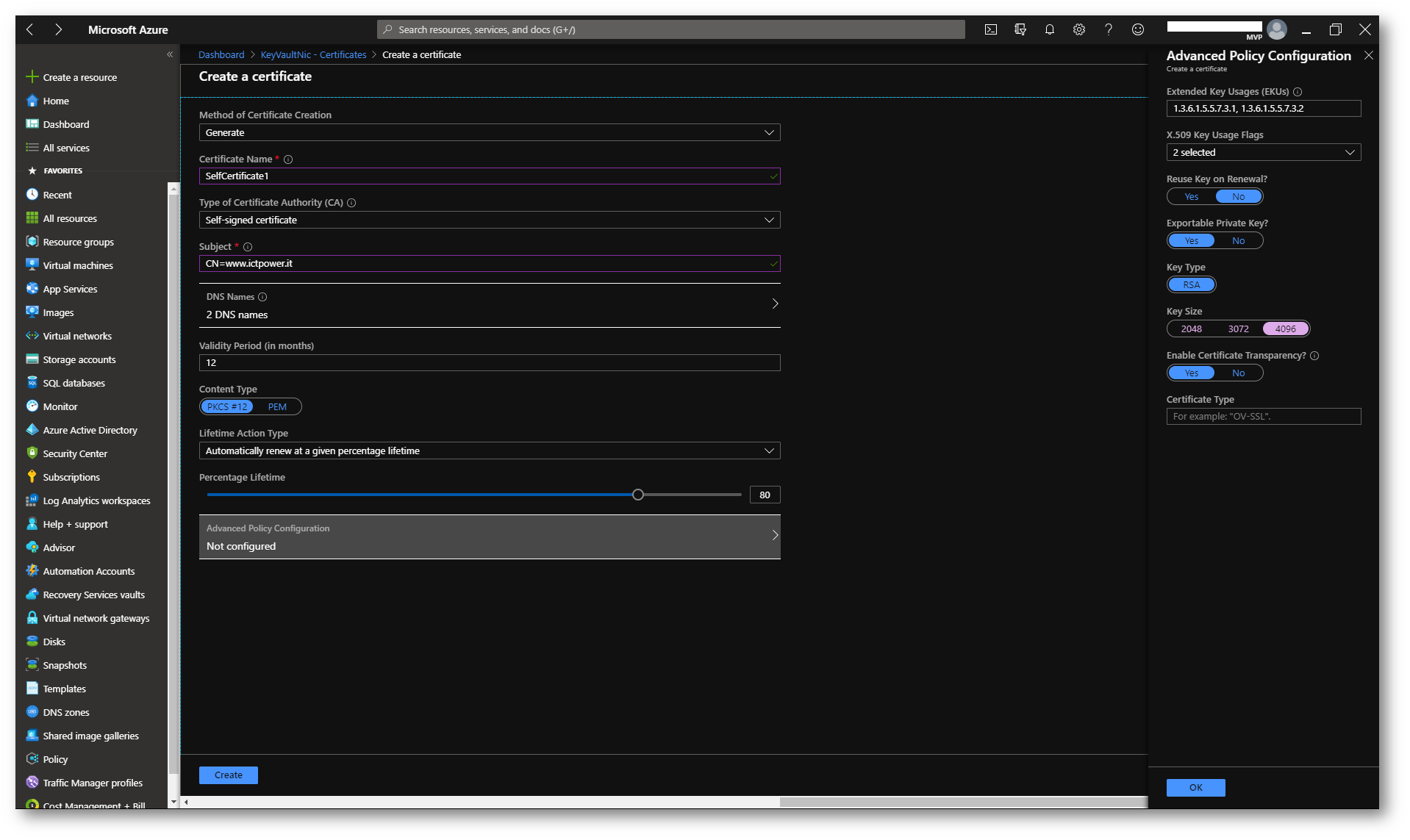This screenshot has width=1410, height=840.
Task: Click the Create button
Action: [x=229, y=775]
